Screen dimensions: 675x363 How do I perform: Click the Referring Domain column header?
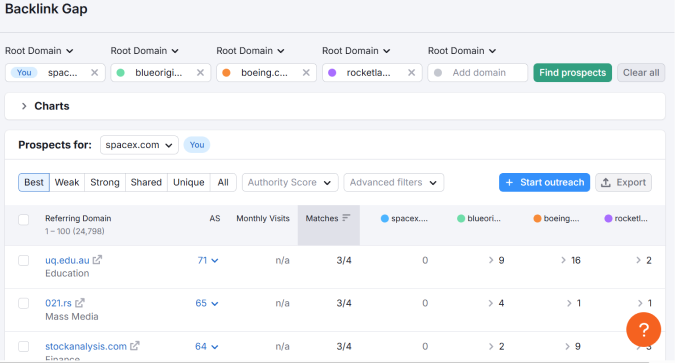point(78,218)
